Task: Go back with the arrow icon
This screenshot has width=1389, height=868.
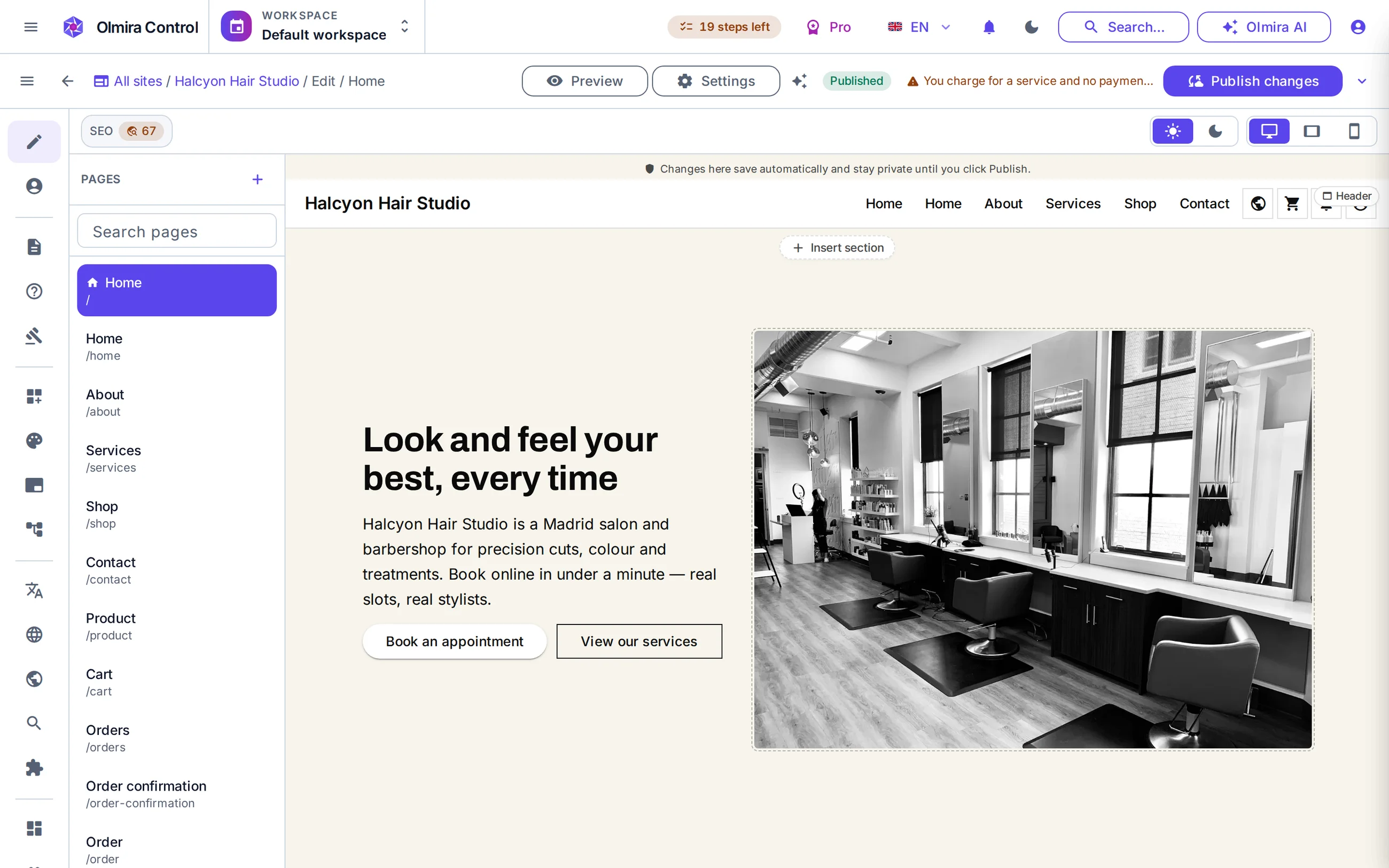Action: tap(68, 81)
